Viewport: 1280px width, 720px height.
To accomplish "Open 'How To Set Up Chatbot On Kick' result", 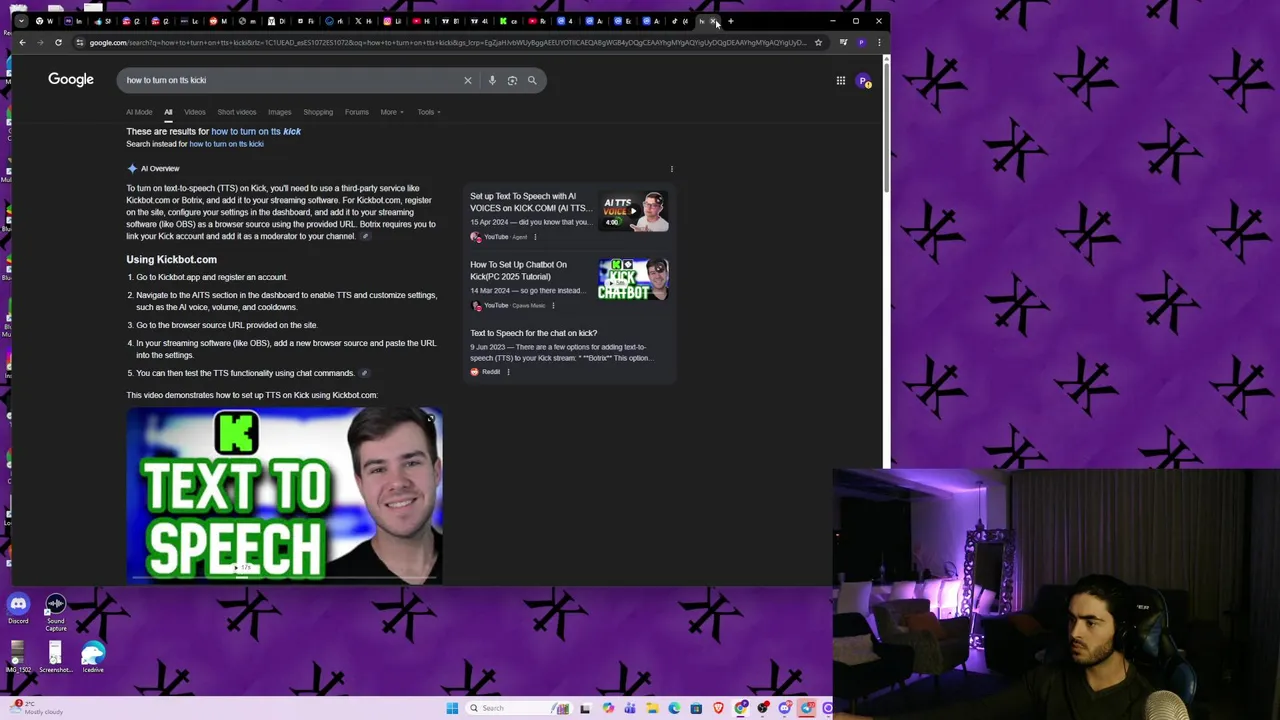I will pyautogui.click(x=518, y=270).
